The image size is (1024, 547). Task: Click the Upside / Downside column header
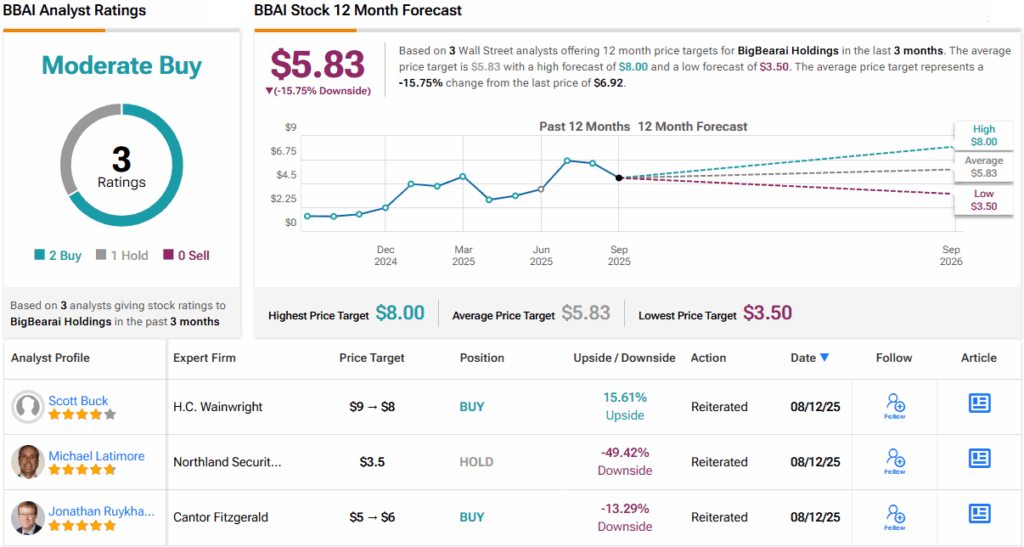(624, 358)
